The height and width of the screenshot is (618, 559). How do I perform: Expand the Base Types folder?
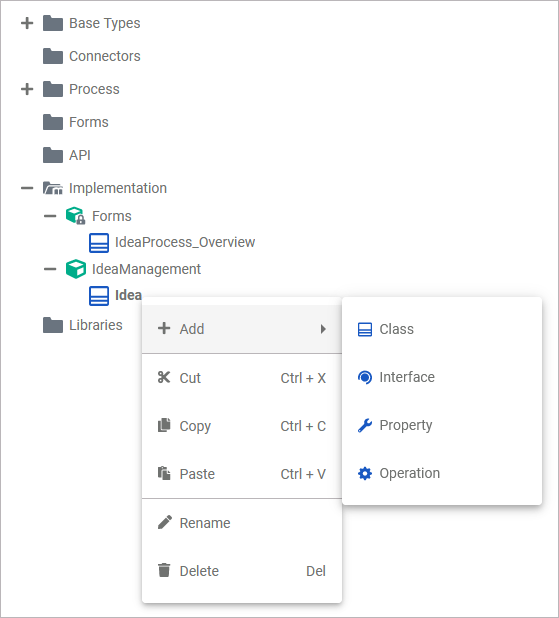click(27, 23)
